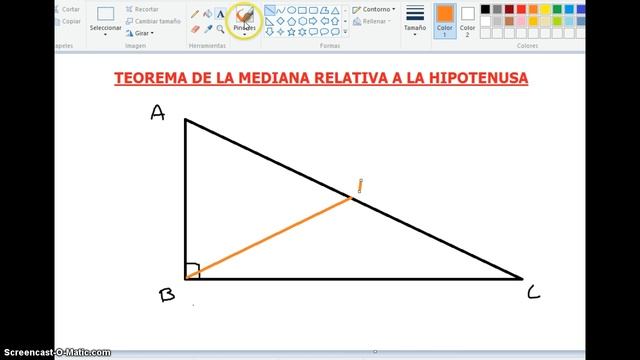Screen dimensions: 640x360
Task: Choose the Up arrow shape
Action: coord(335,21)
